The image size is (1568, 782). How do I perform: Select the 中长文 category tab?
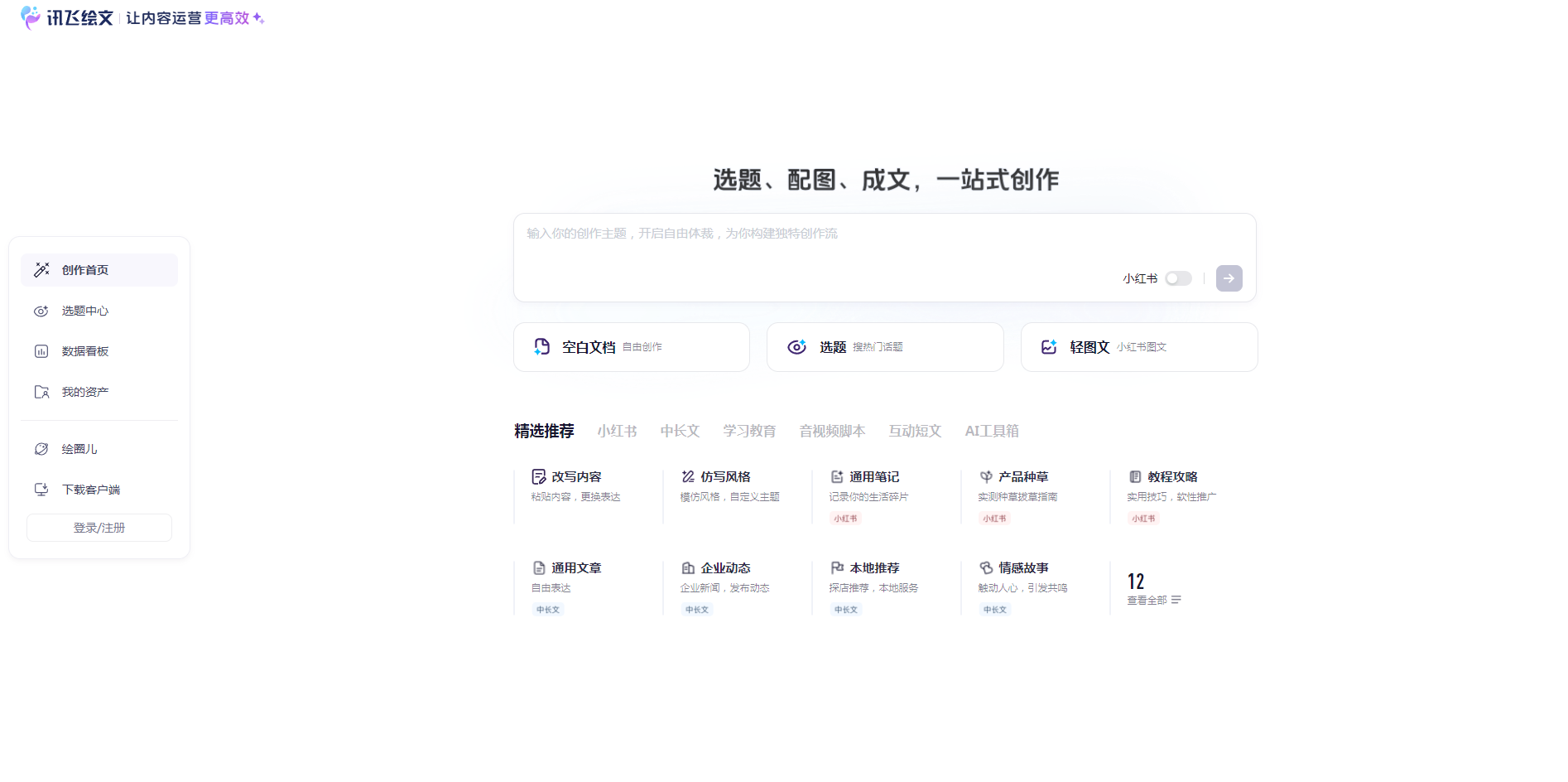pyautogui.click(x=679, y=431)
